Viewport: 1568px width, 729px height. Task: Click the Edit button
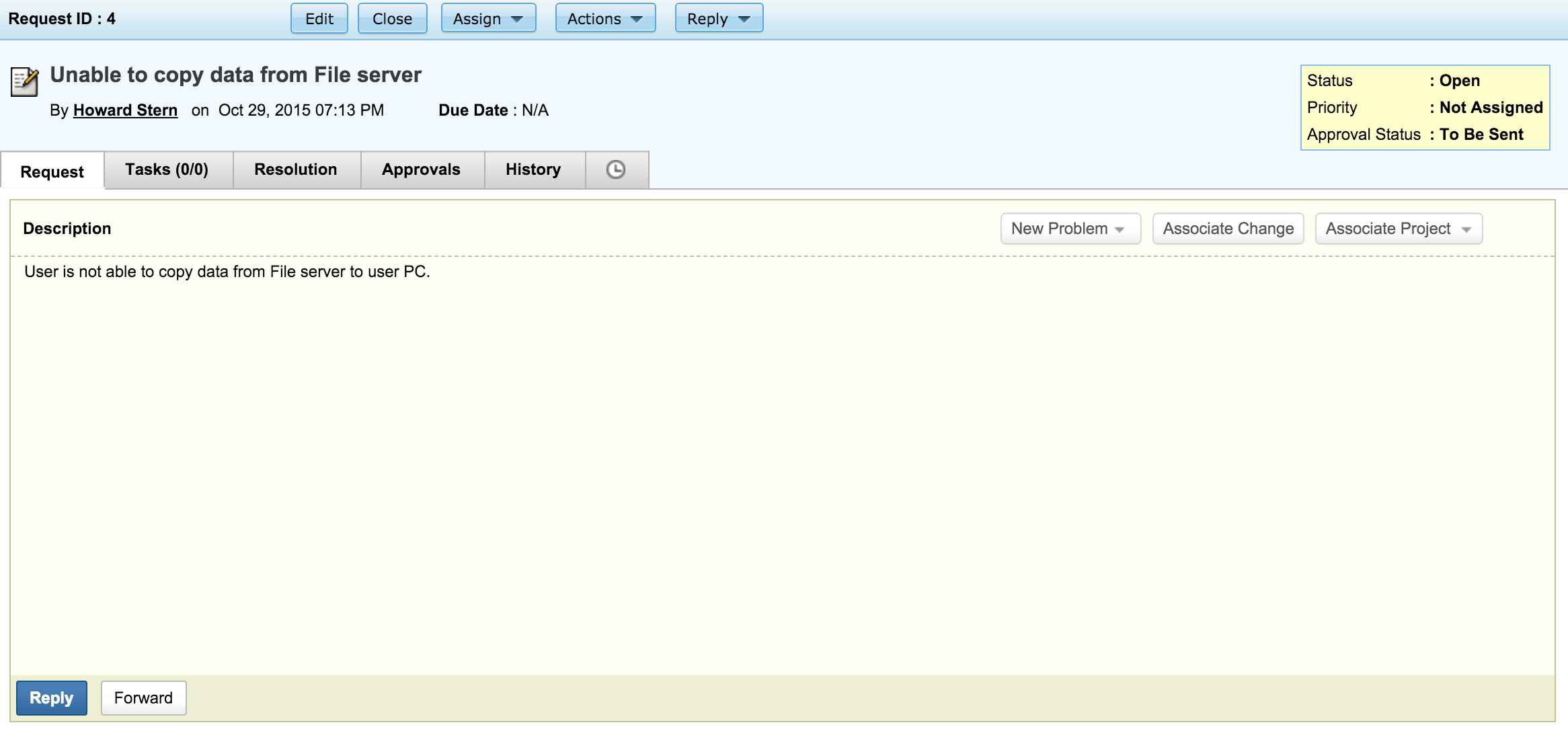319,19
